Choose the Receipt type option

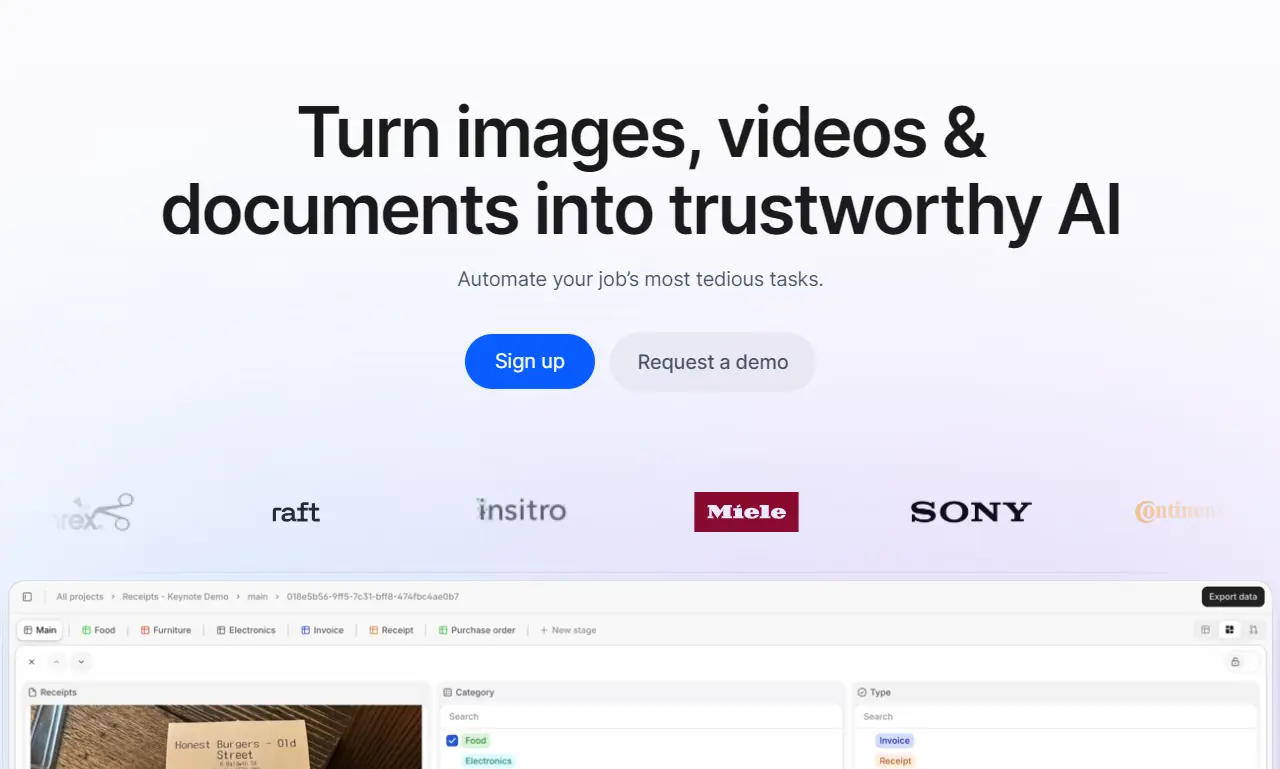click(x=895, y=761)
